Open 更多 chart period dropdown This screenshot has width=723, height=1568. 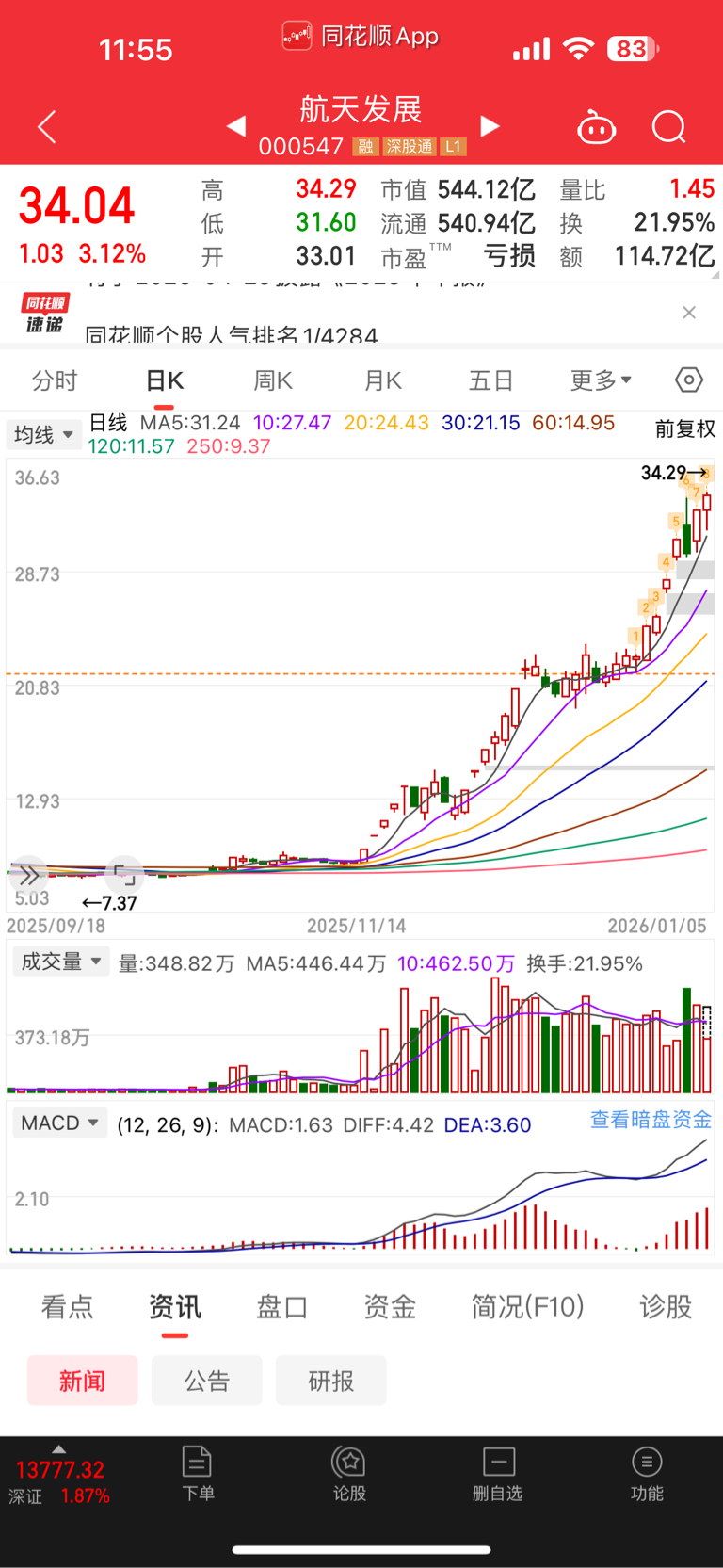[601, 380]
